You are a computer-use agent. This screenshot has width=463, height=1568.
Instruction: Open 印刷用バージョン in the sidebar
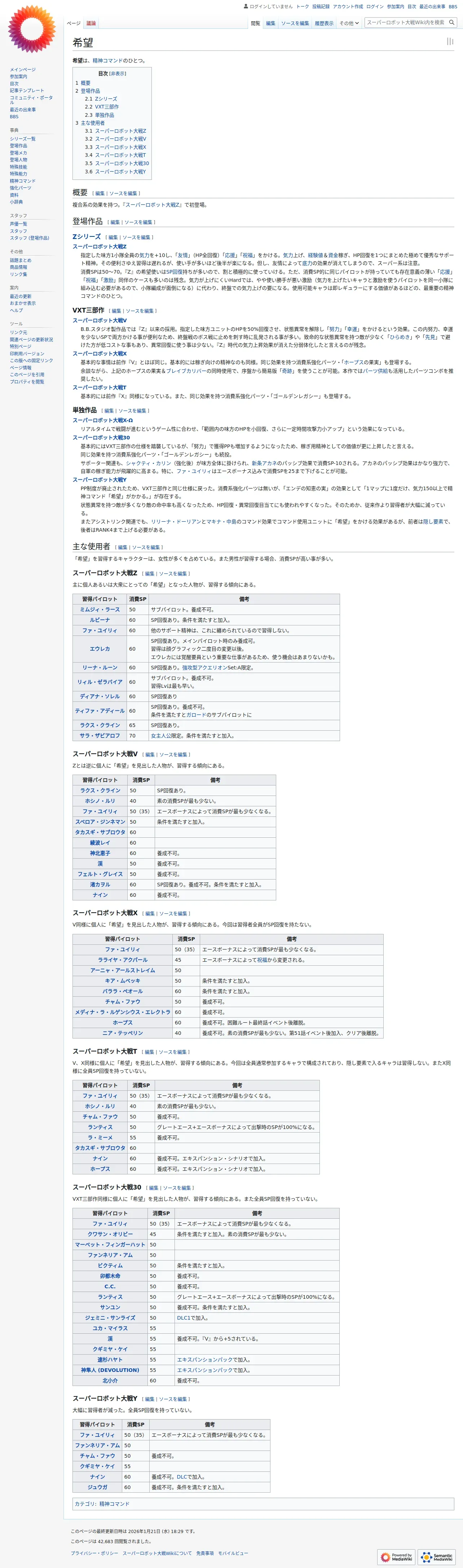point(27,354)
